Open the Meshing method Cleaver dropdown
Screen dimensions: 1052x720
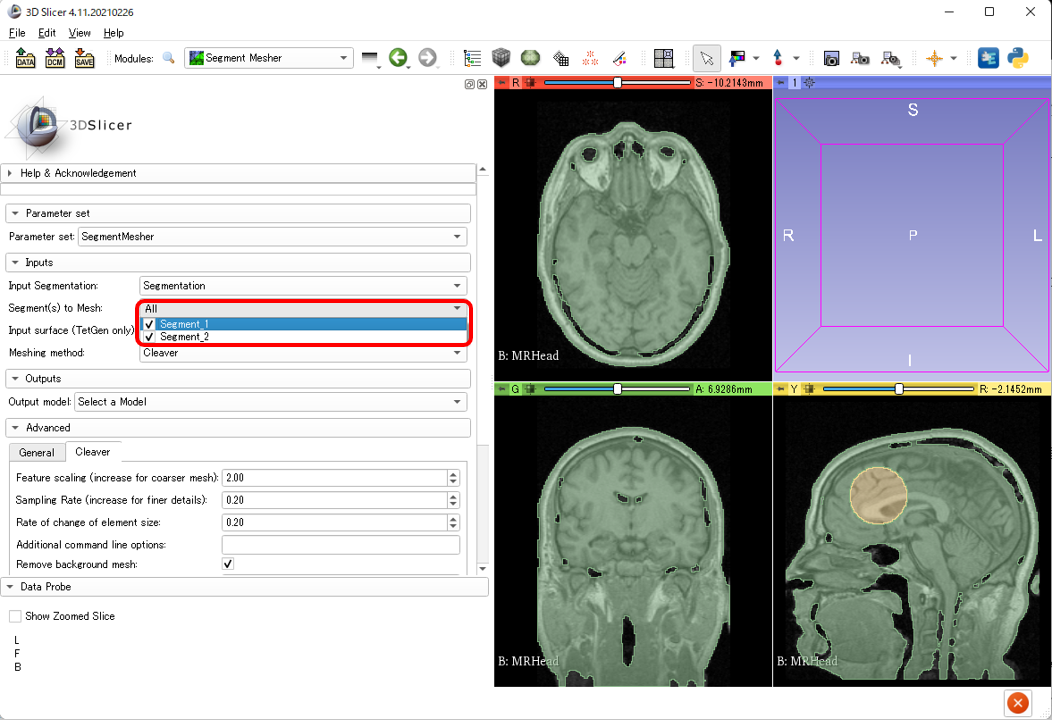303,353
